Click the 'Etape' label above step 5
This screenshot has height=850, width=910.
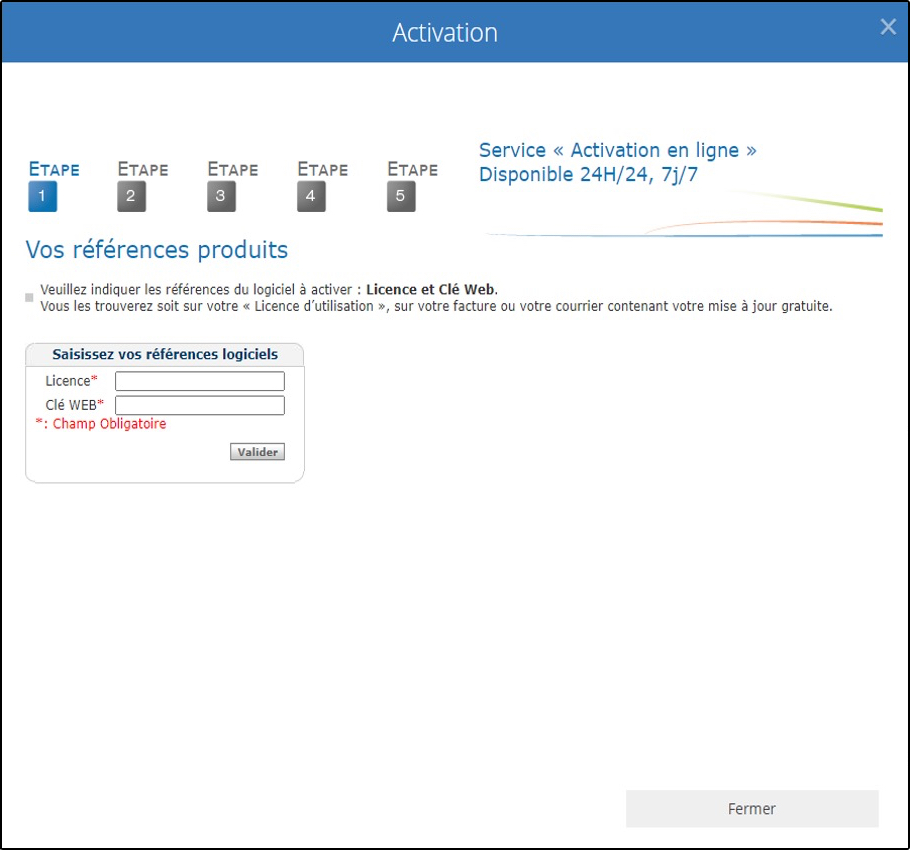(x=413, y=169)
